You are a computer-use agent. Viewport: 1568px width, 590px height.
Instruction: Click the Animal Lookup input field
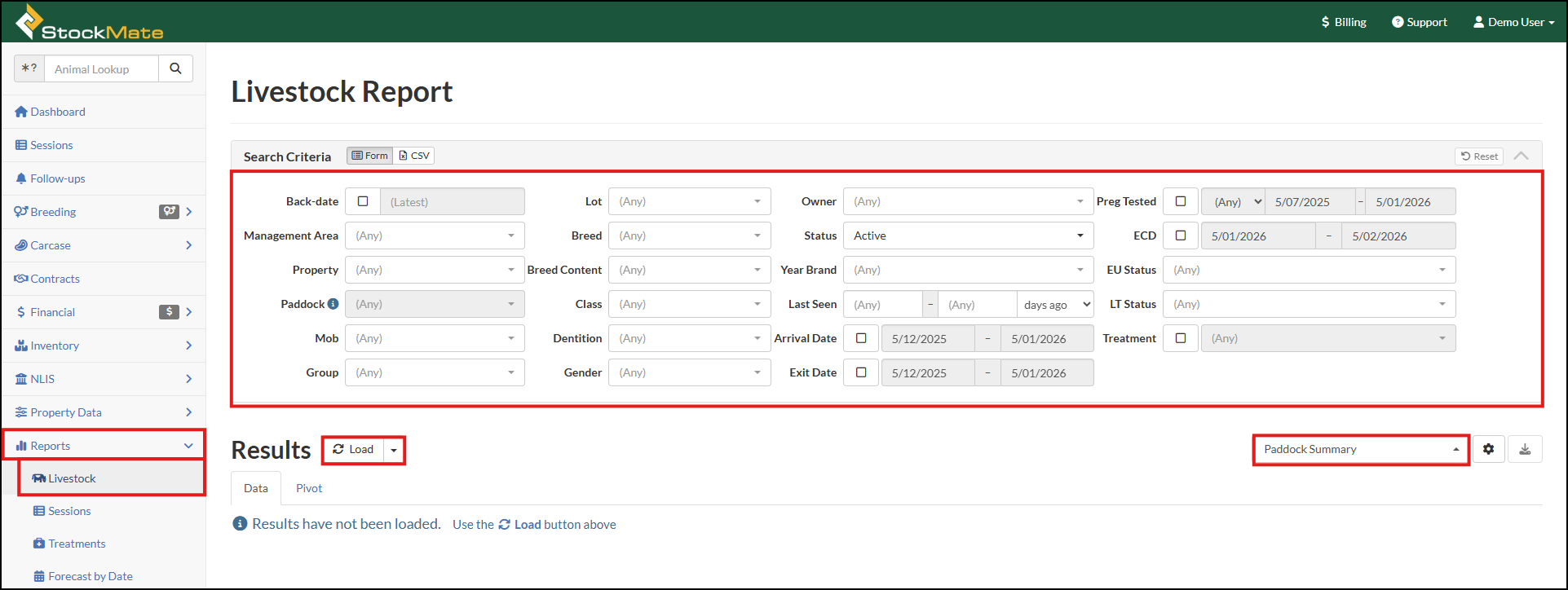coord(101,69)
